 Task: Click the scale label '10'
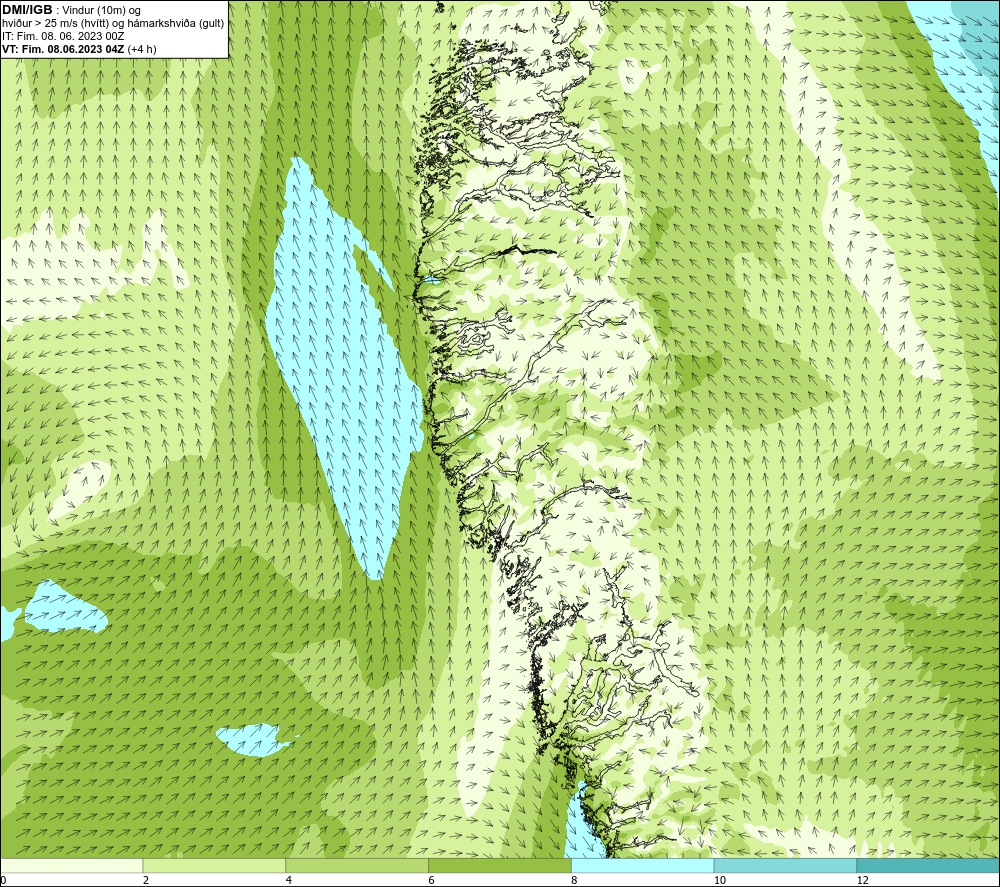[719, 880]
